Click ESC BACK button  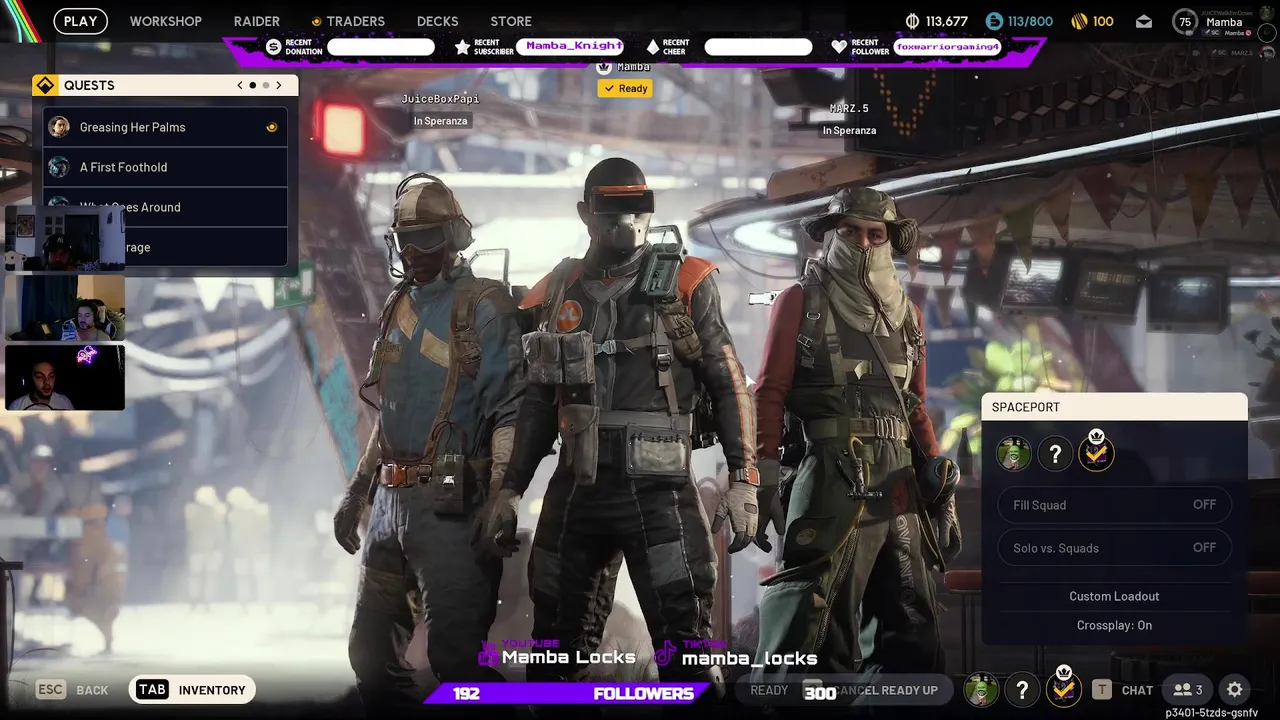point(72,690)
